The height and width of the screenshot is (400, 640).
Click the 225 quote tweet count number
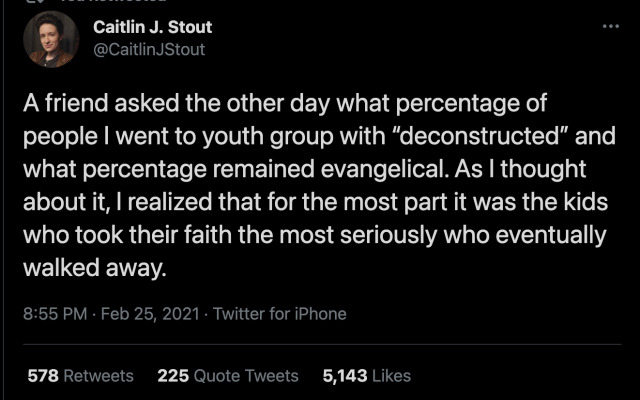click(172, 376)
